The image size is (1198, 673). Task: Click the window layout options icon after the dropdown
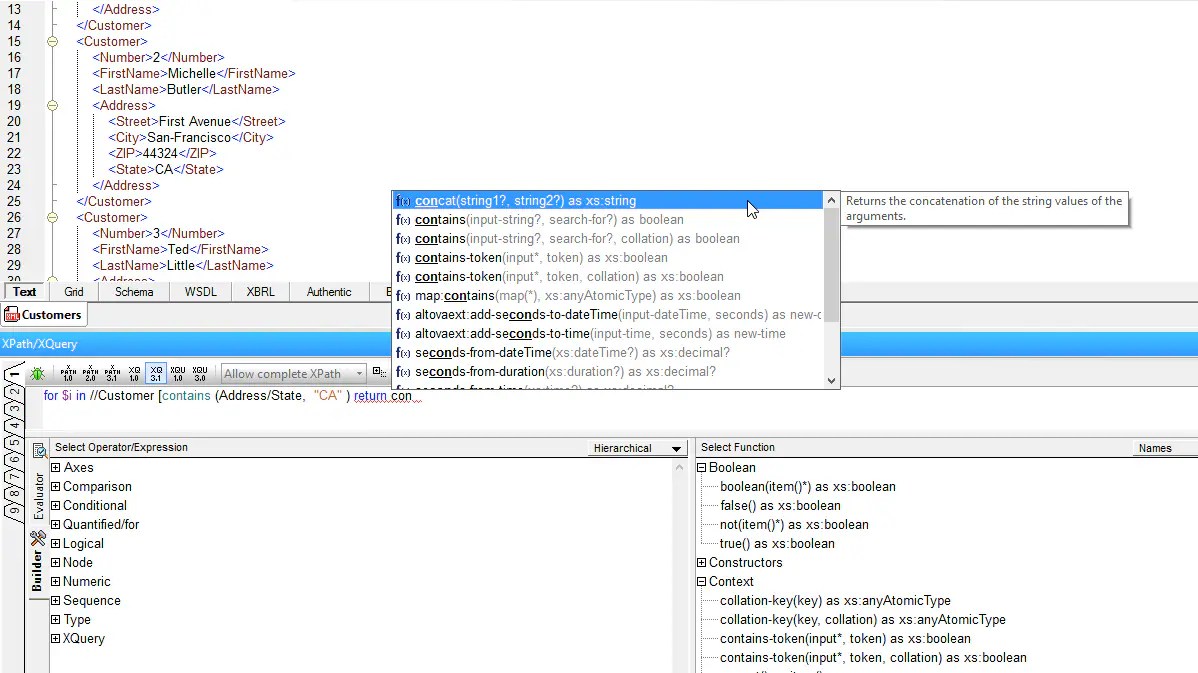pos(377,371)
